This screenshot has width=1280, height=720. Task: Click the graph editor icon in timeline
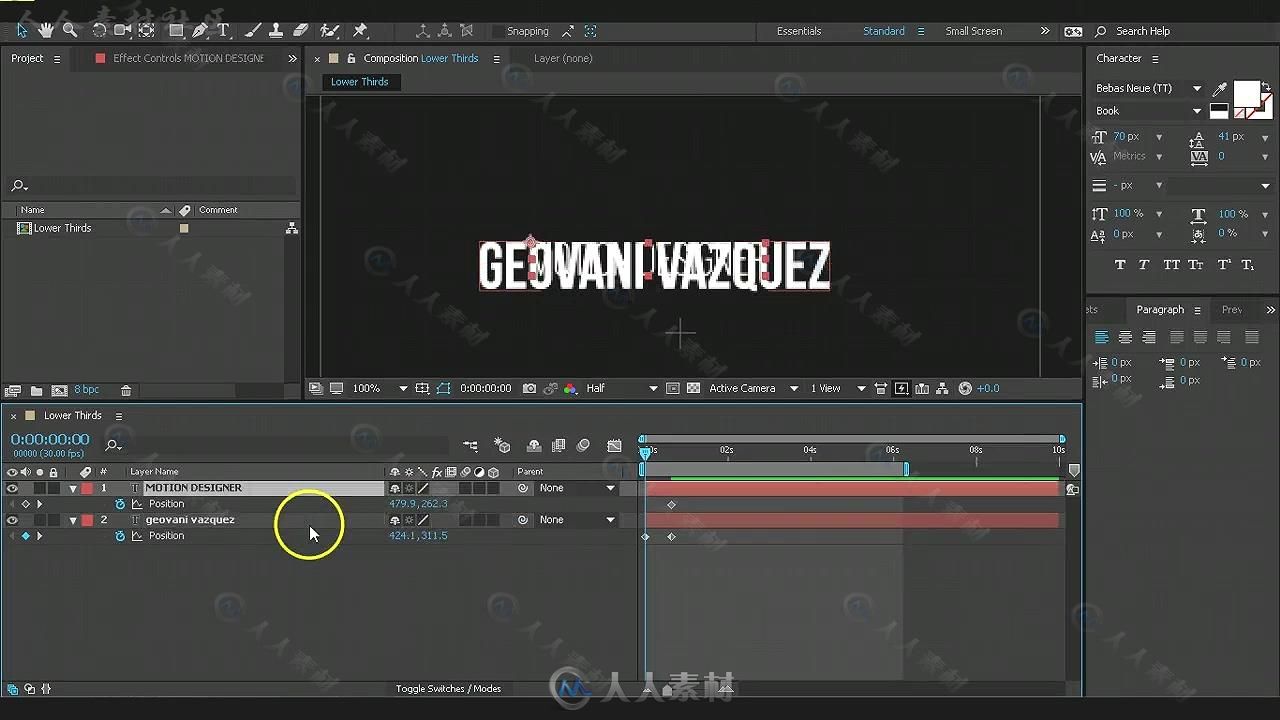click(614, 446)
